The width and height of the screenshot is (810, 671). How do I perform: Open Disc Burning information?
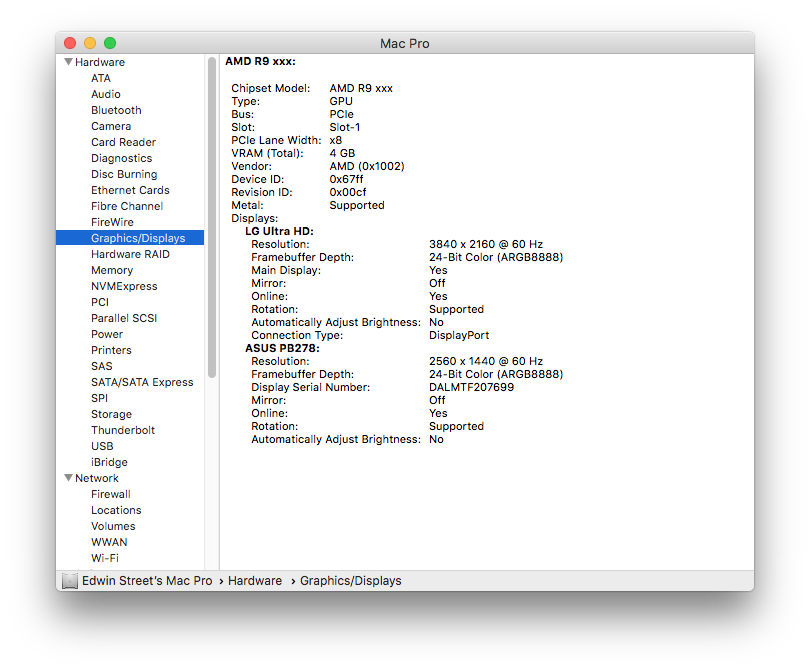tap(124, 174)
